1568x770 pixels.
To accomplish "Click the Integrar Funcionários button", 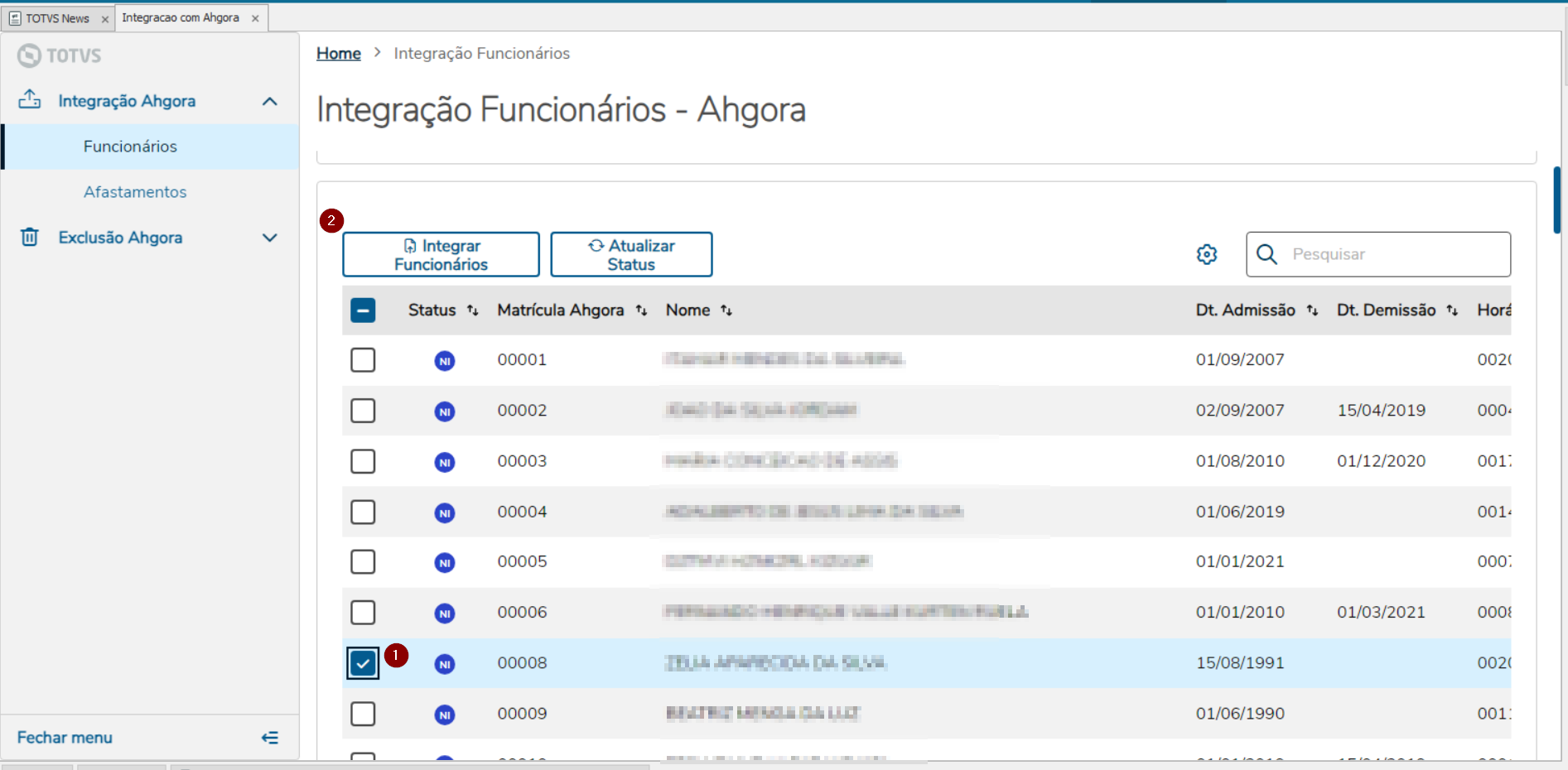I will pos(441,254).
